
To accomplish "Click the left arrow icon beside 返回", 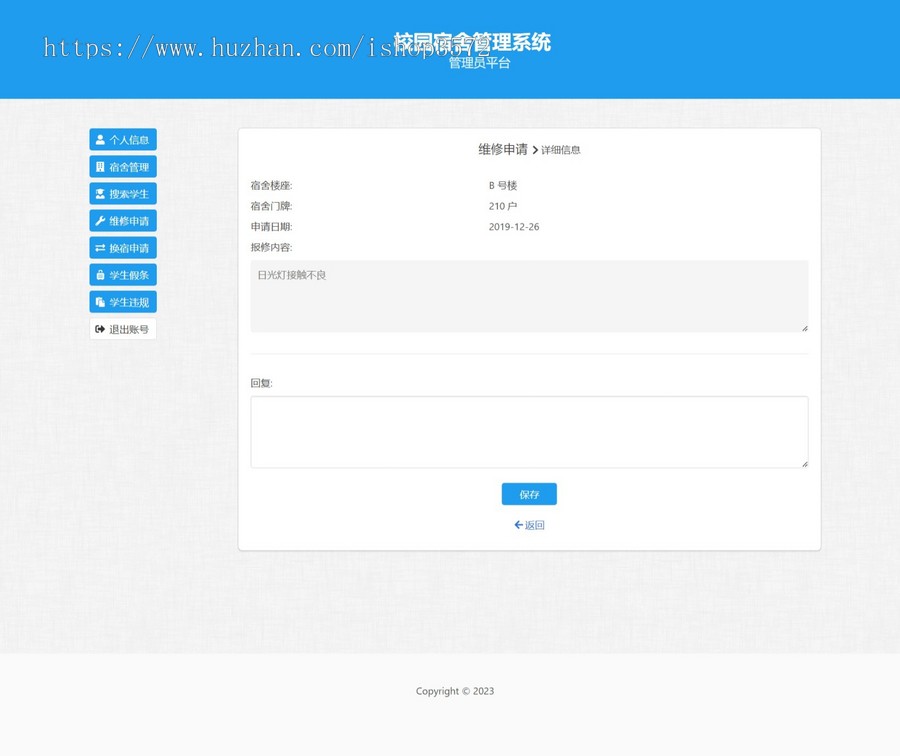I will tap(518, 525).
